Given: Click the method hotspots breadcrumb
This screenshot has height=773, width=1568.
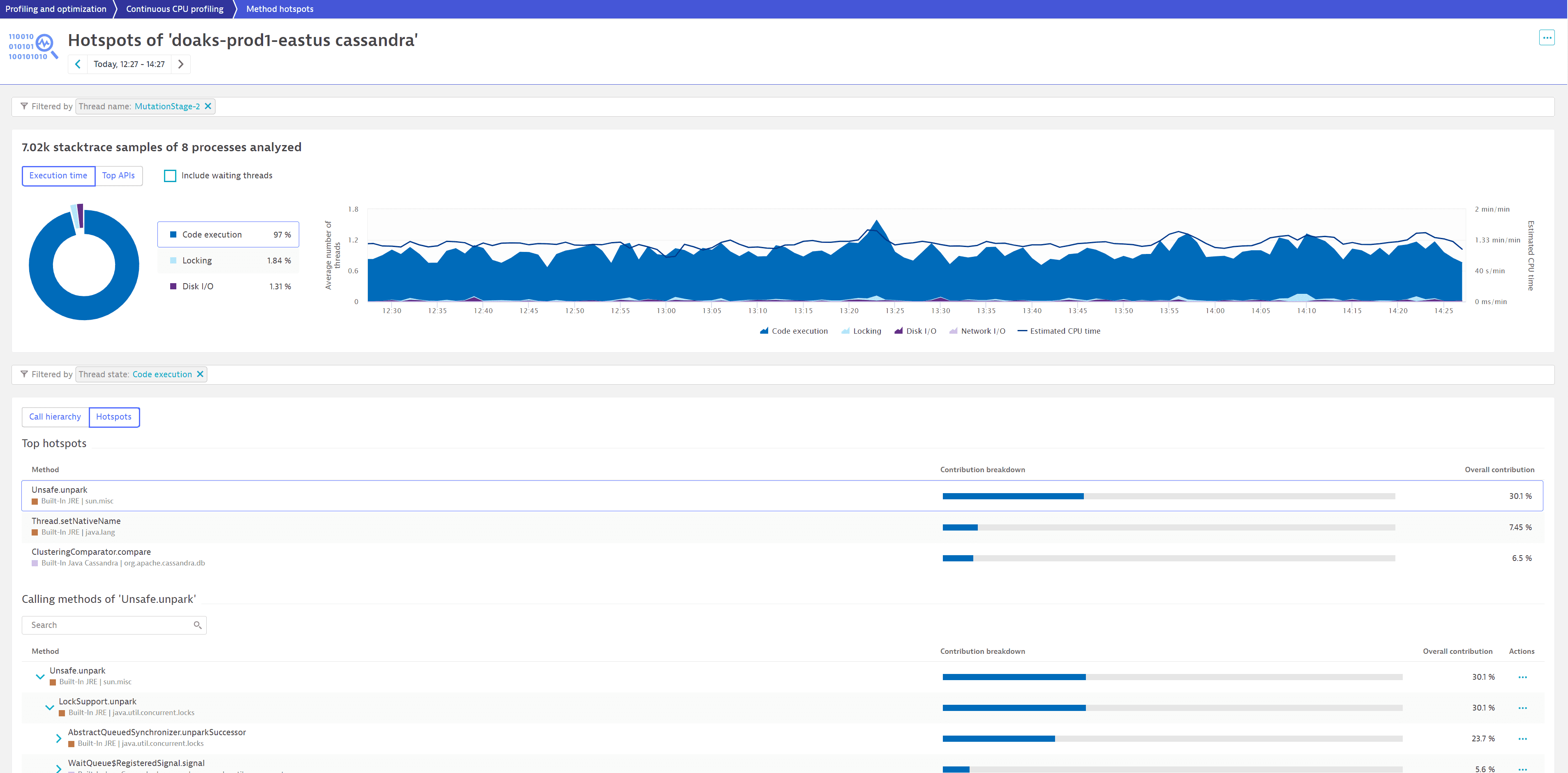Looking at the screenshot, I should 280,9.
